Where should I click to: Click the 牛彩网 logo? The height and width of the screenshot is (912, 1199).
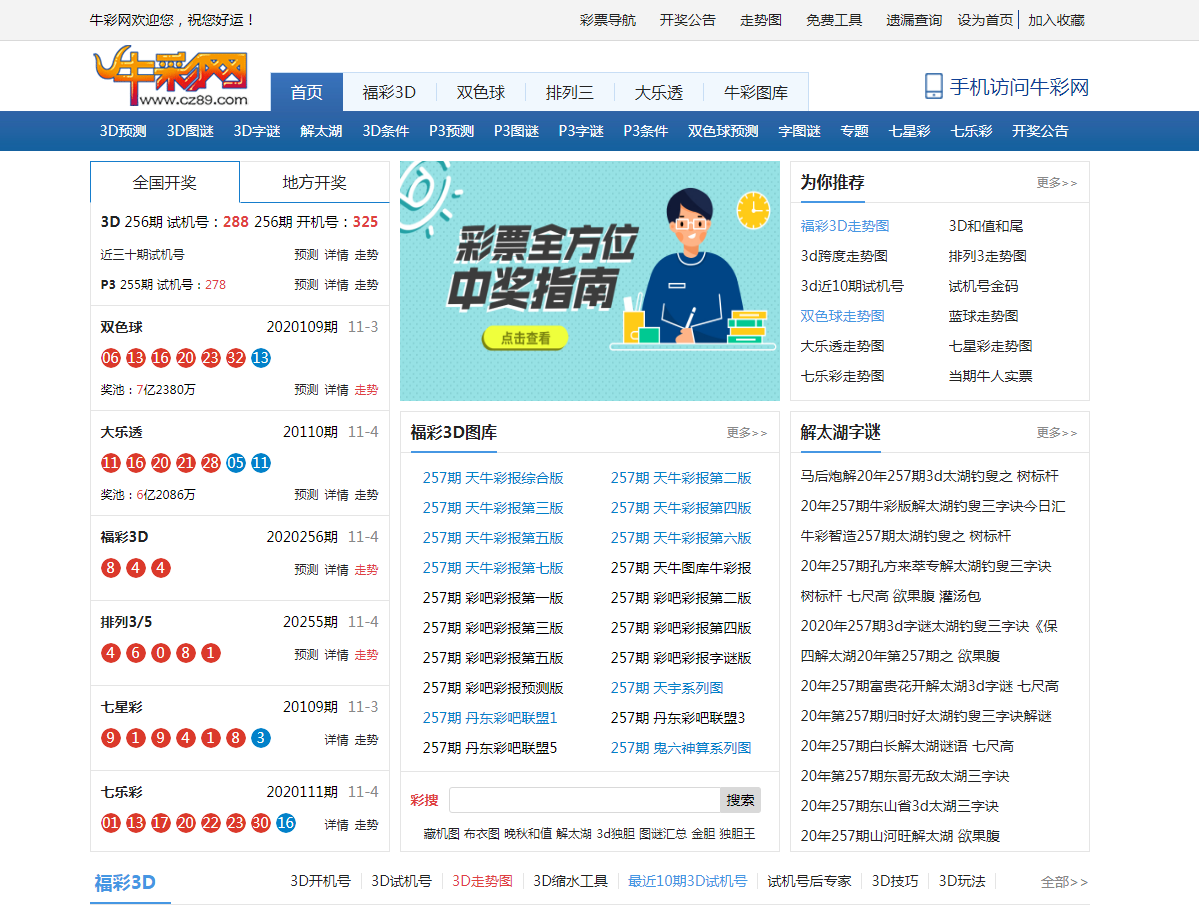[170, 78]
